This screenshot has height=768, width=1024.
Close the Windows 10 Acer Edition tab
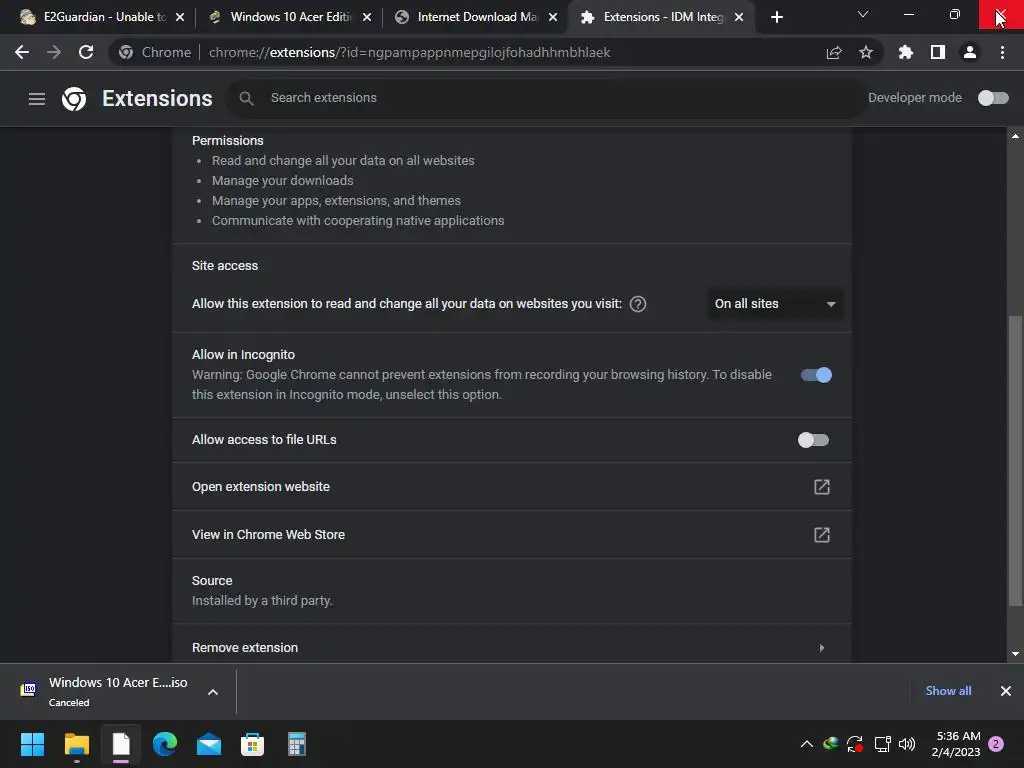[x=367, y=17]
